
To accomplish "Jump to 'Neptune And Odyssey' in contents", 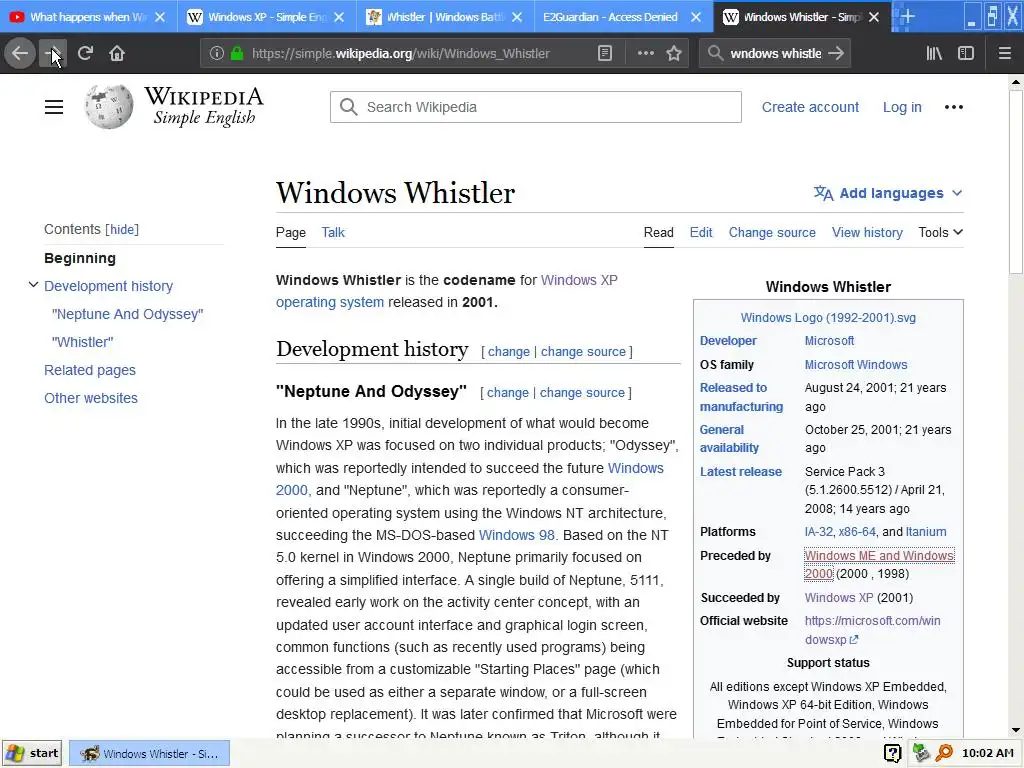I will (127, 314).
